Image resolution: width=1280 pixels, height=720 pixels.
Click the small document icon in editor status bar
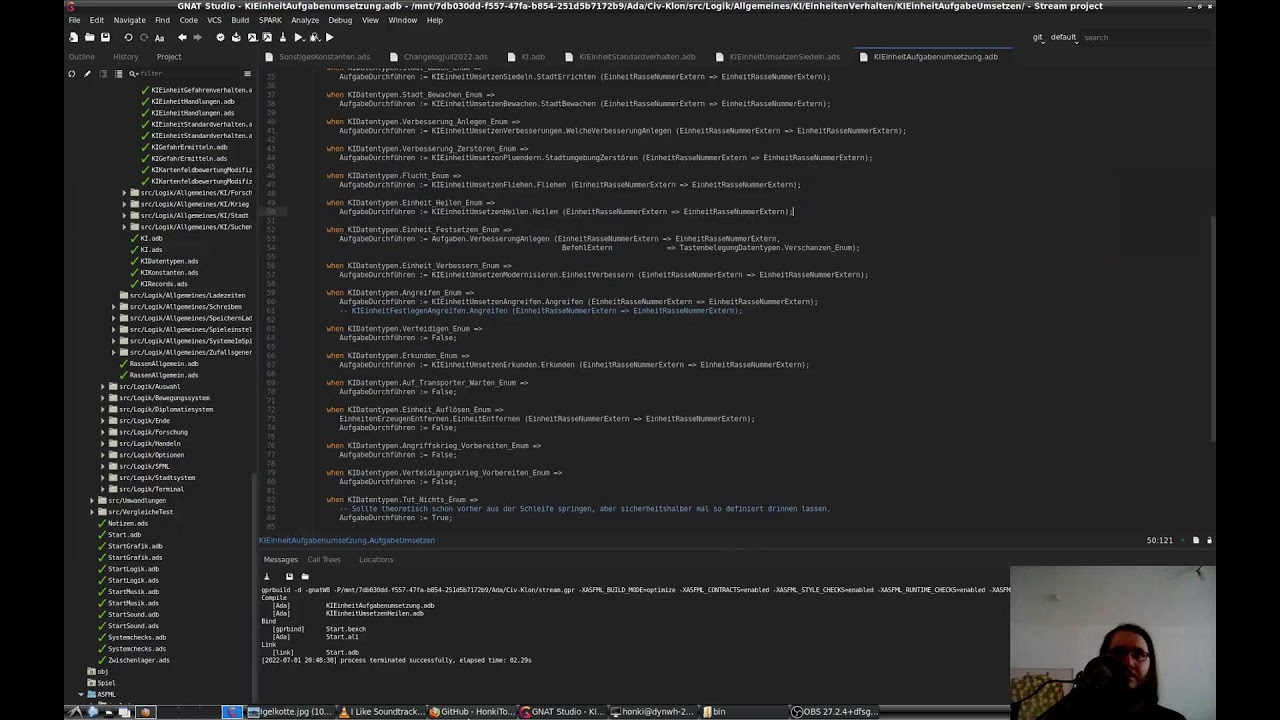tap(1195, 540)
